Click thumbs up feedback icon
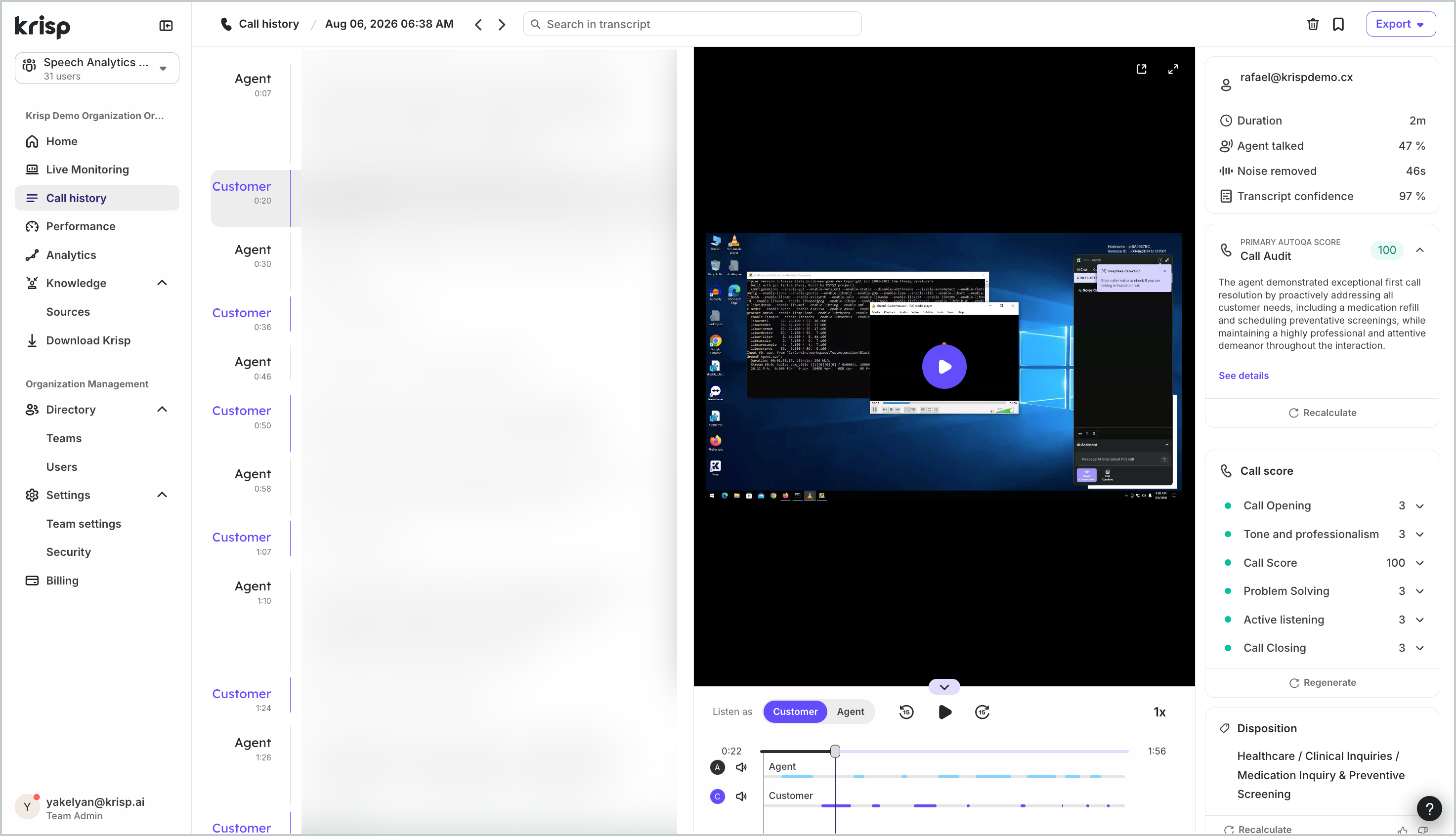This screenshot has width=1456, height=836. pos(1402,830)
